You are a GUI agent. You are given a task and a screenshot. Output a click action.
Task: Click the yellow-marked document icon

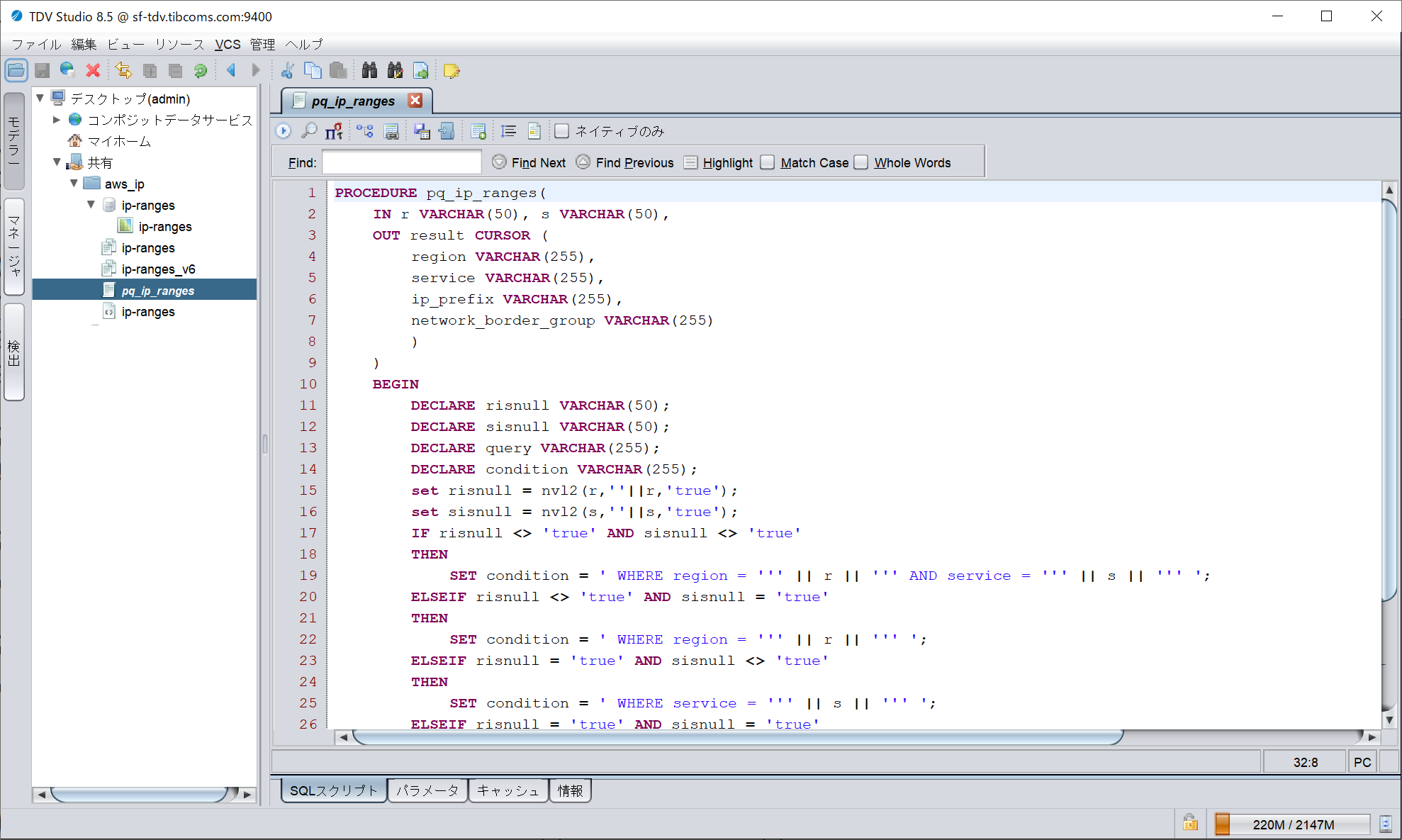point(534,131)
